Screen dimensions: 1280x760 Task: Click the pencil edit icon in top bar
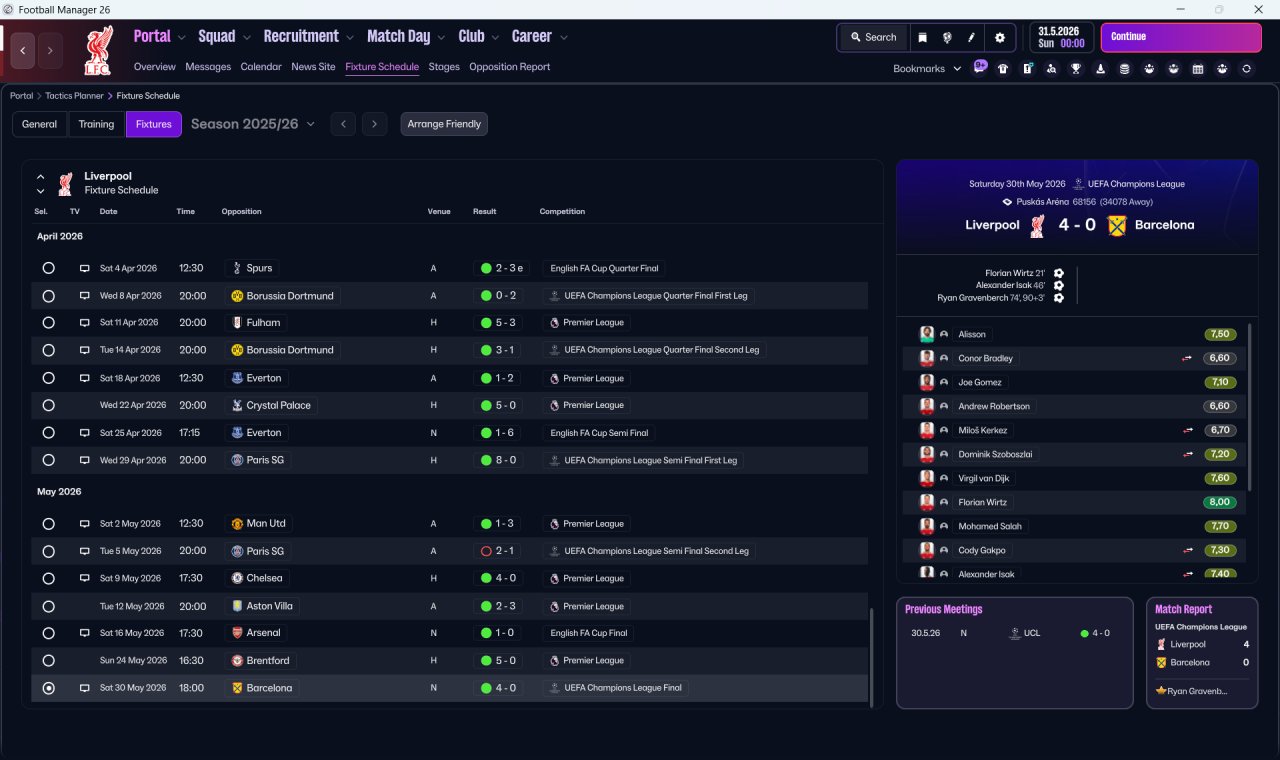[970, 37]
